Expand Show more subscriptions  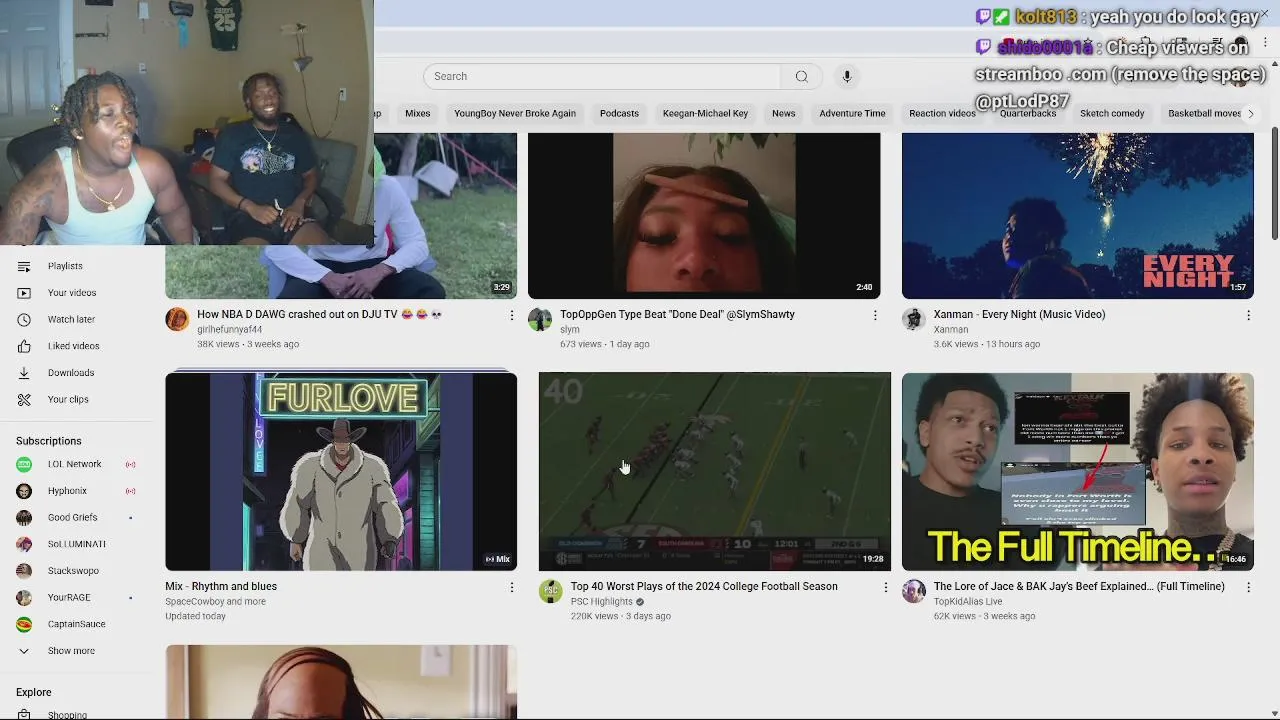(70, 651)
